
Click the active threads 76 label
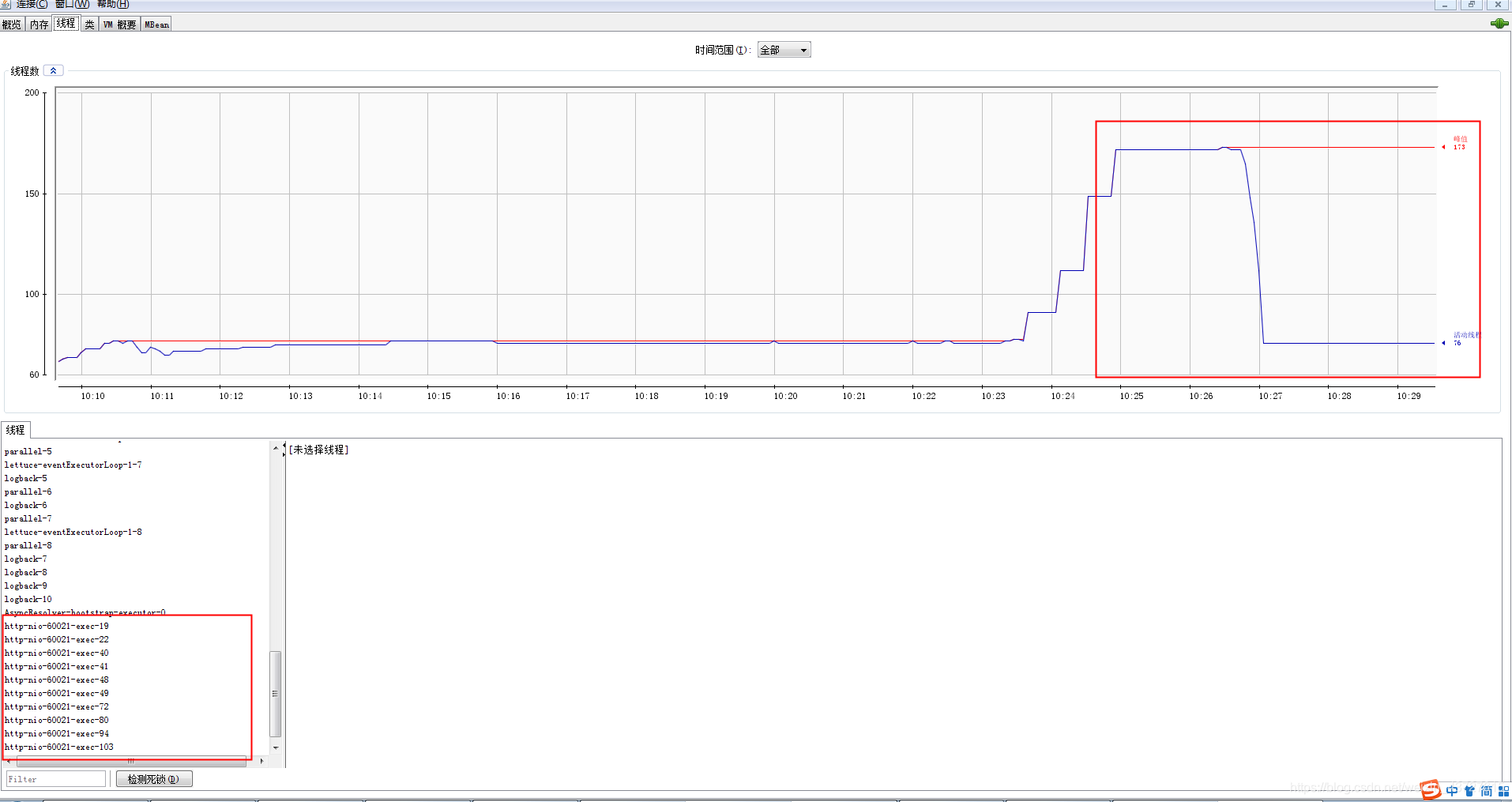pyautogui.click(x=1457, y=343)
